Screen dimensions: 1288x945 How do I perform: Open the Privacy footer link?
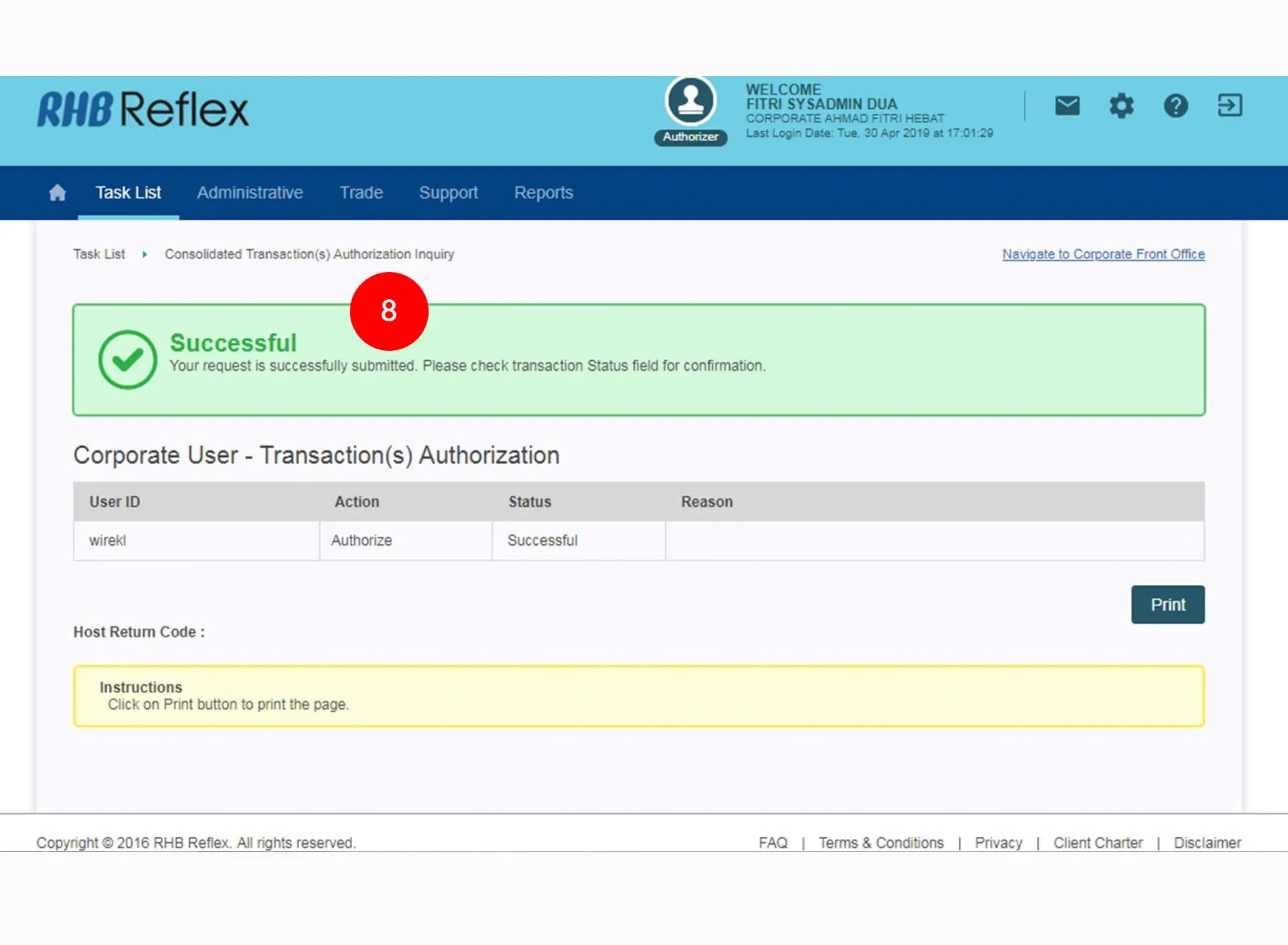[x=998, y=843]
